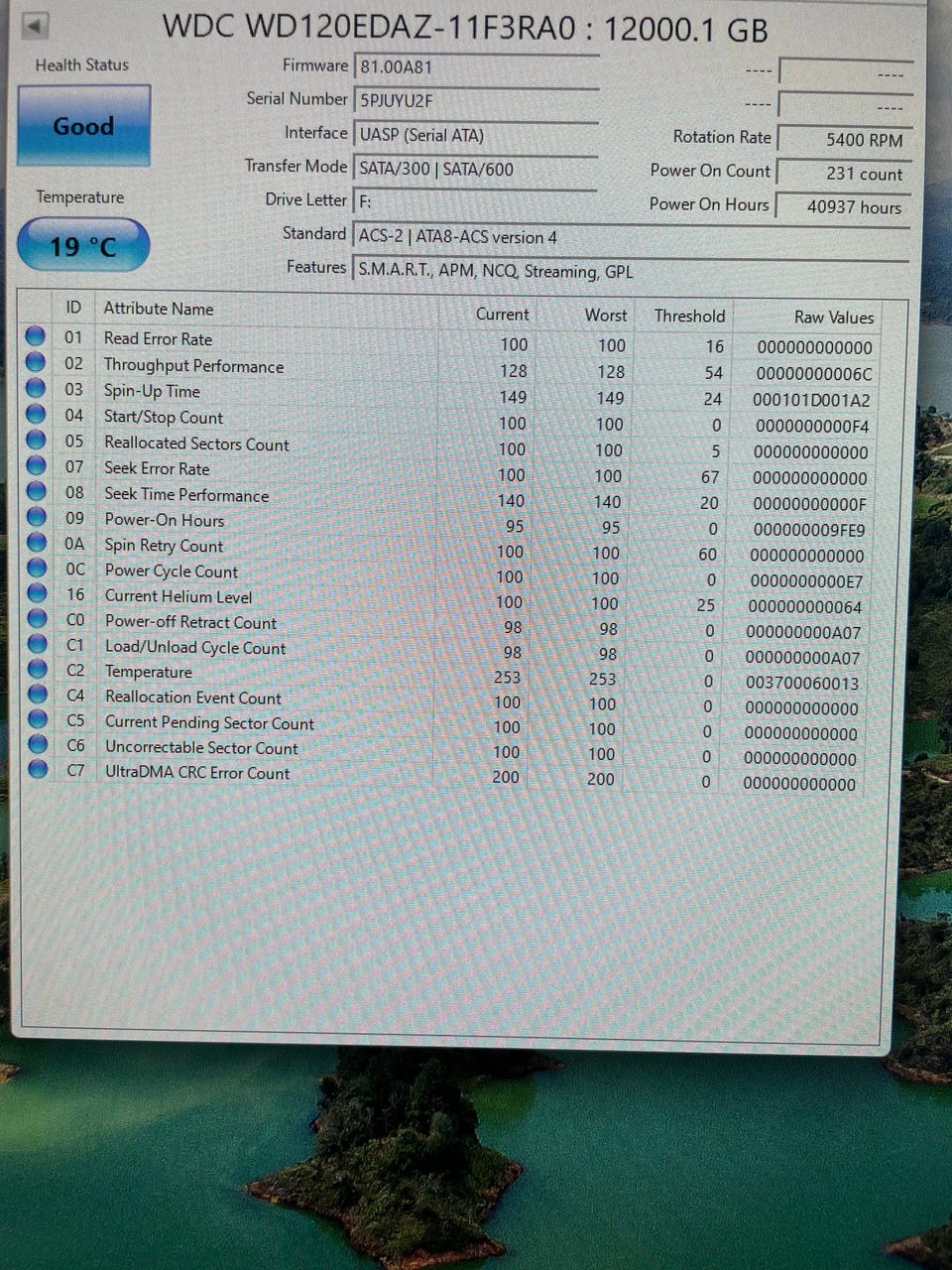Viewport: 952px width, 1270px height.
Task: Click the Firmware field 81.00A81
Action: coord(476,67)
